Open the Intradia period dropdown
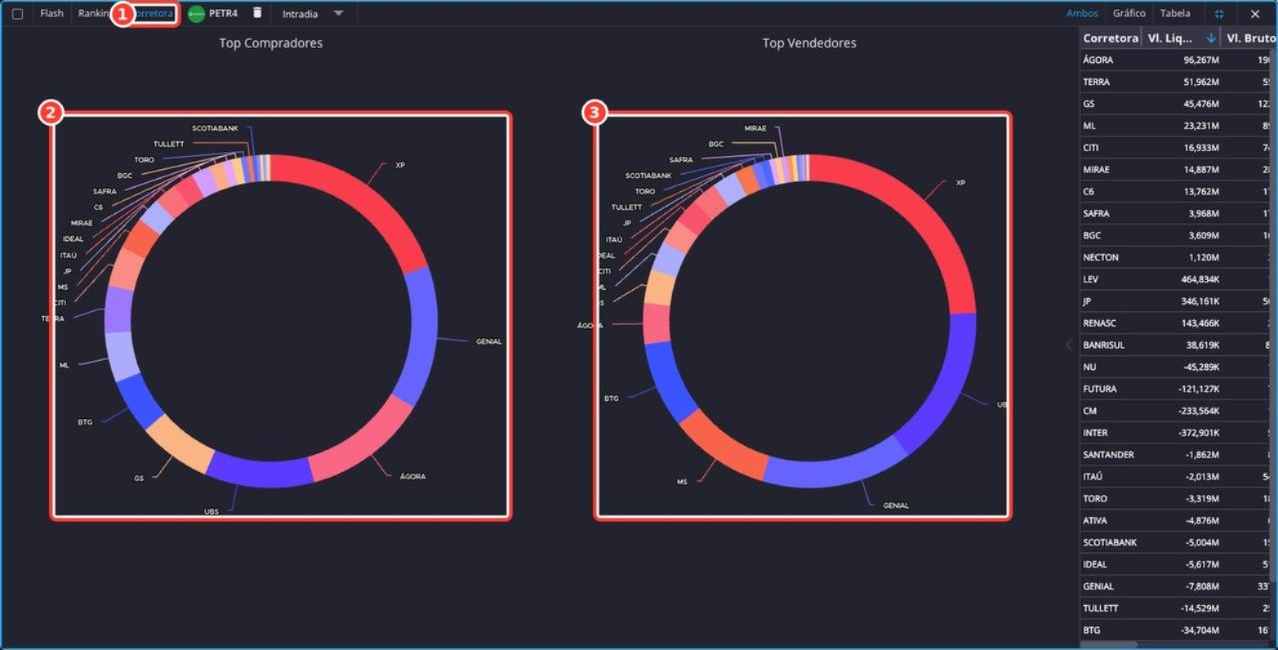Viewport: 1278px width, 650px height. coord(313,14)
